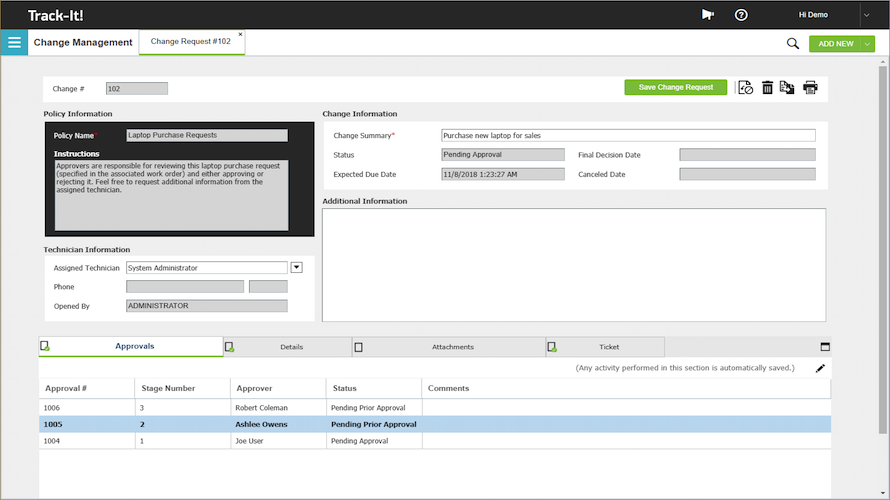The height and width of the screenshot is (500, 890).
Task: Close the Change Request #102 tab
Action: [x=240, y=34]
